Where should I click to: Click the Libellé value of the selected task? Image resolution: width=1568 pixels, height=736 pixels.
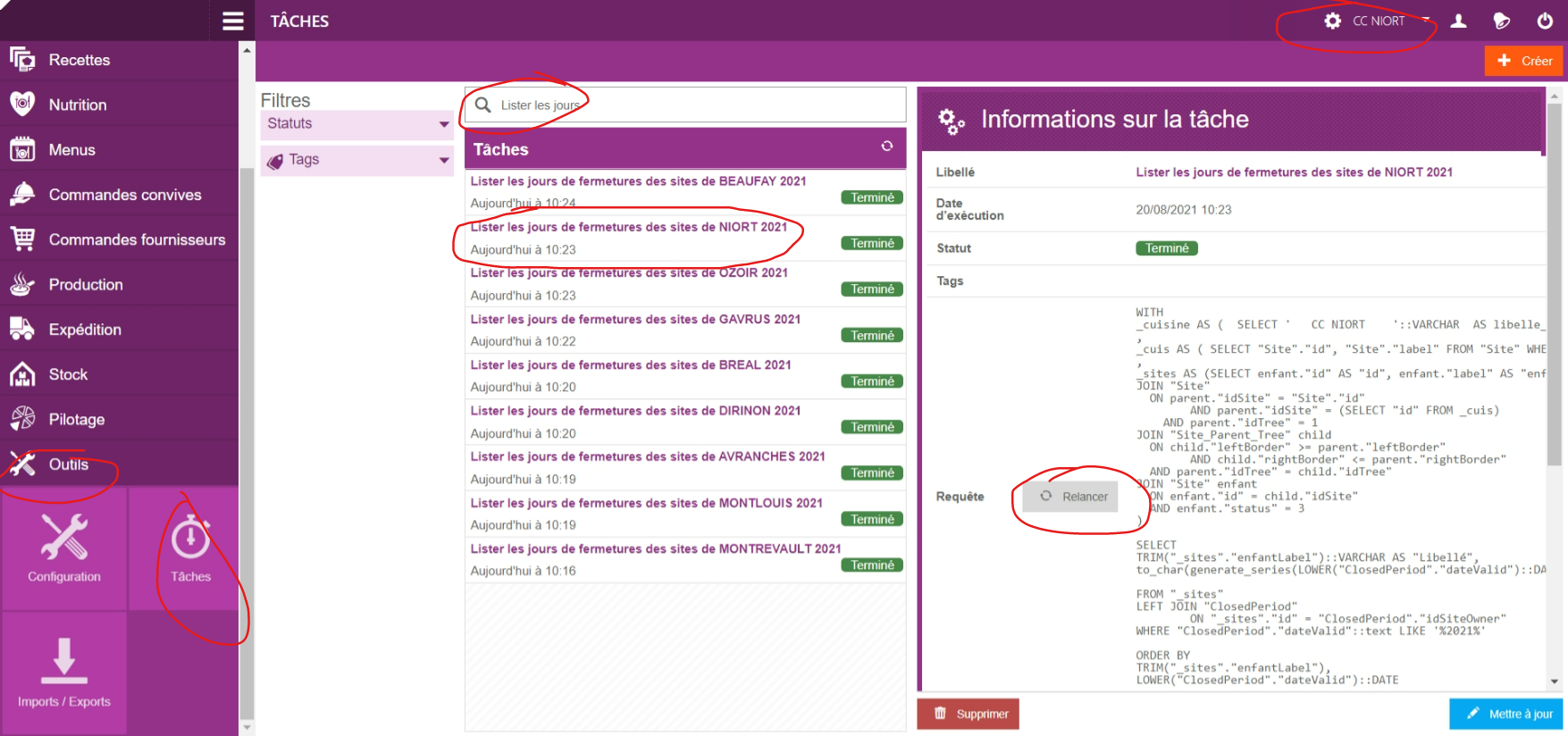click(x=1294, y=172)
